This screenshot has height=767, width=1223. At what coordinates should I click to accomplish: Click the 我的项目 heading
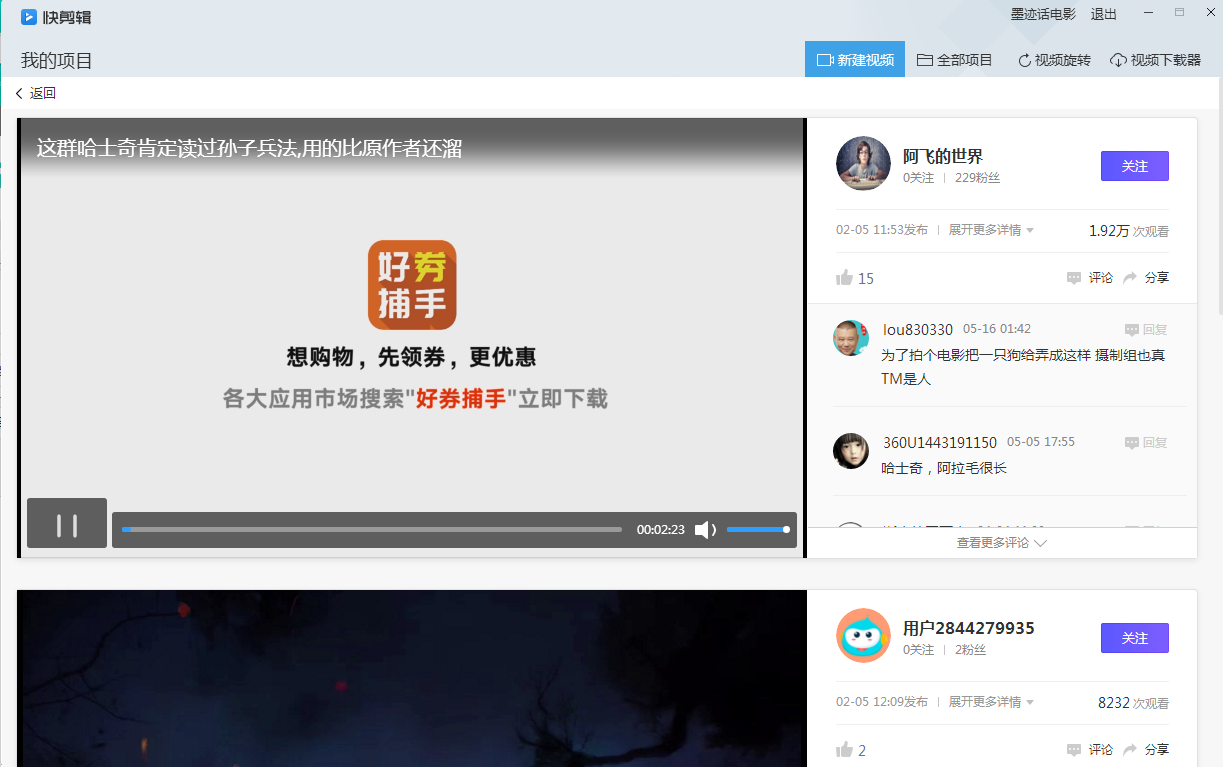(x=57, y=60)
